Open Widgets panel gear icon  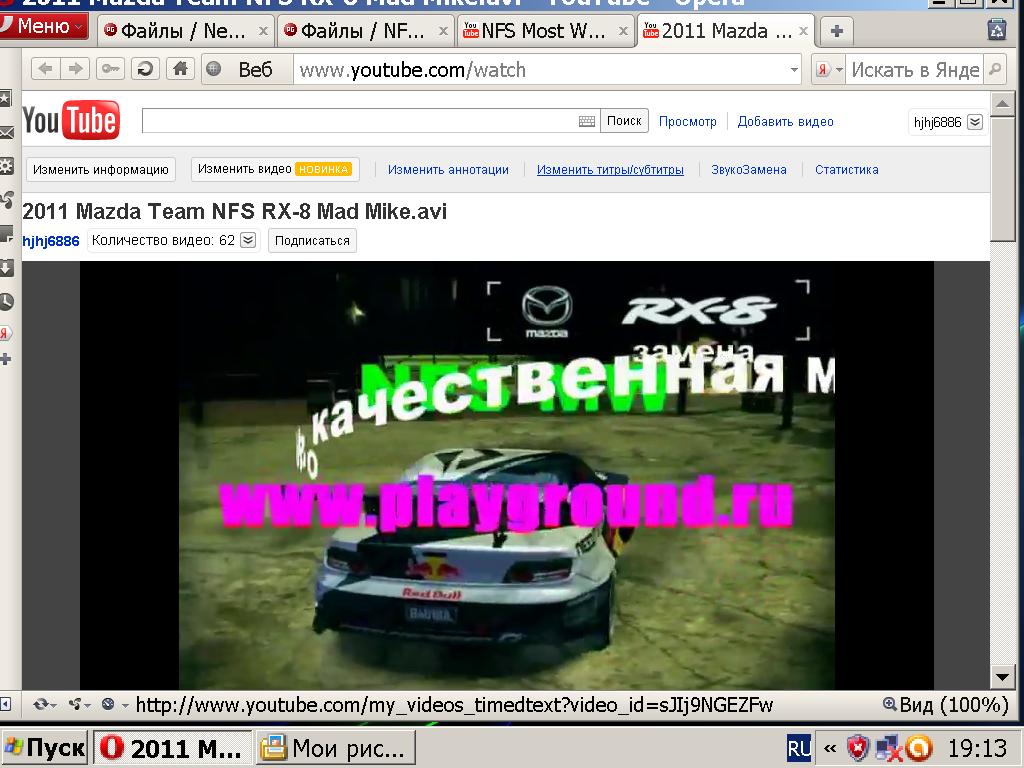6,166
